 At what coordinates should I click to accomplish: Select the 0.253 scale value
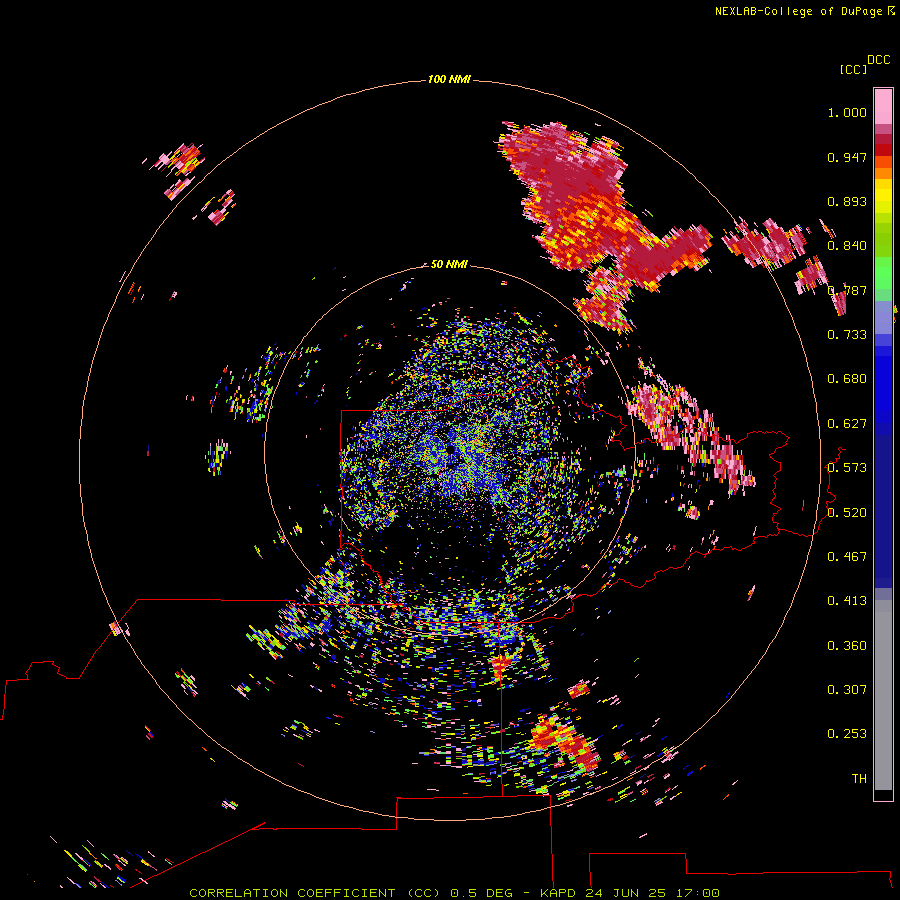847,734
